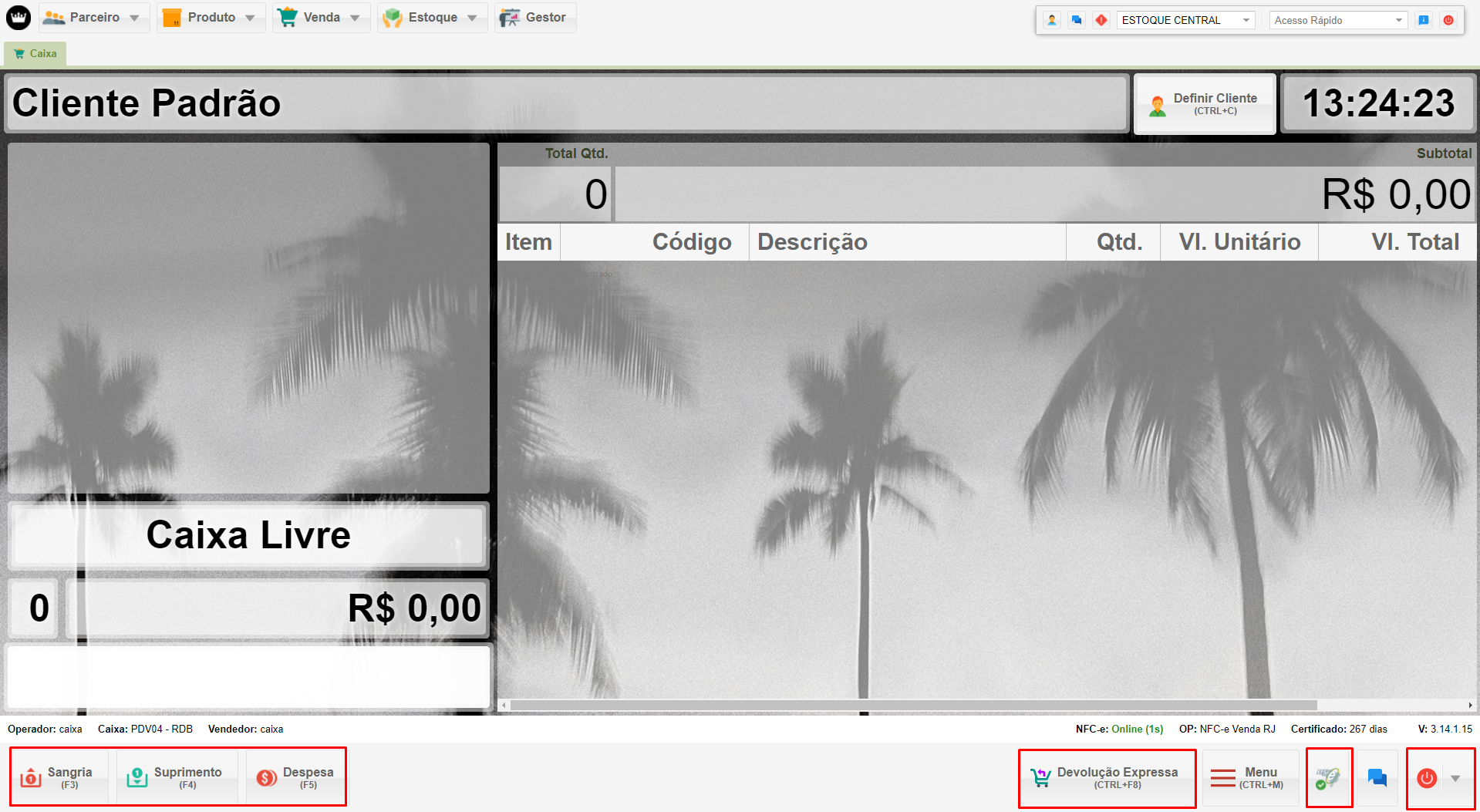The height and width of the screenshot is (812, 1480).
Task: Click the crown logo icon at top left
Action: pos(19,17)
